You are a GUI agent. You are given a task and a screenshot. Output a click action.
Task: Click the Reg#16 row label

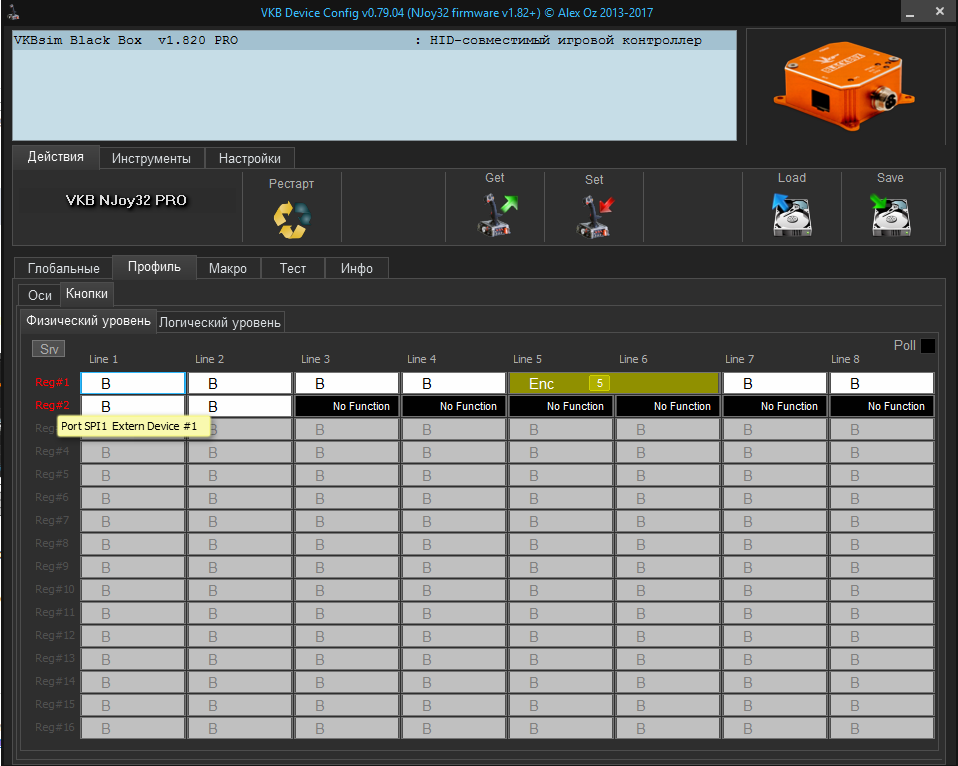pyautogui.click(x=54, y=727)
